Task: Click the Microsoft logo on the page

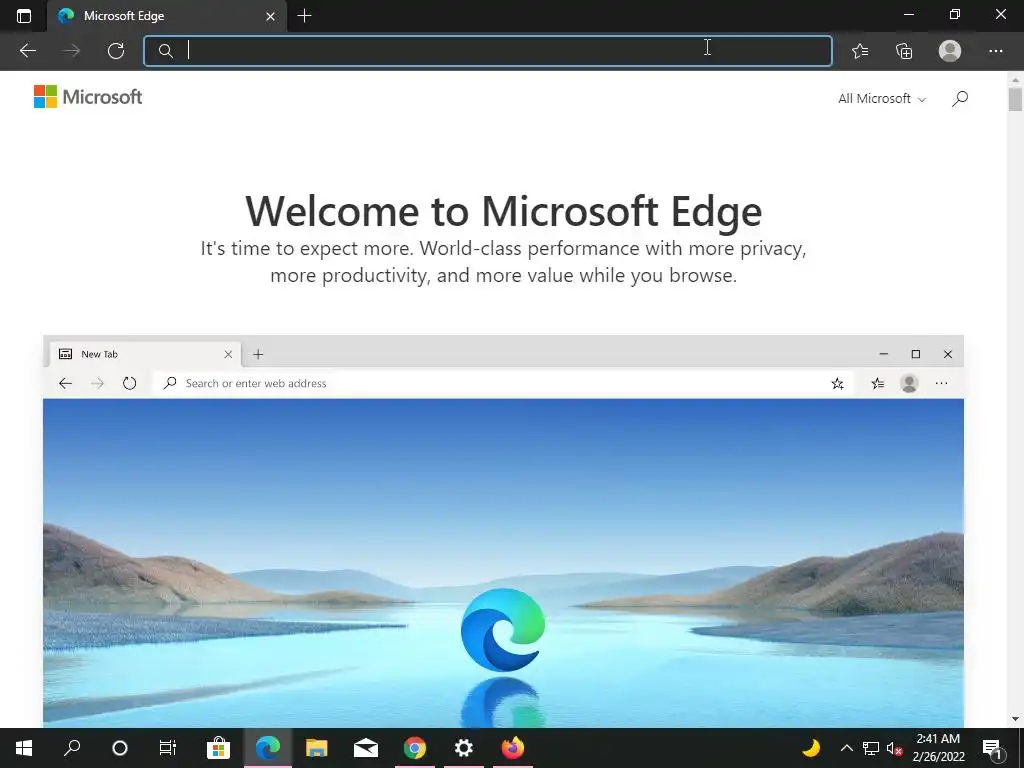Action: tap(88, 97)
